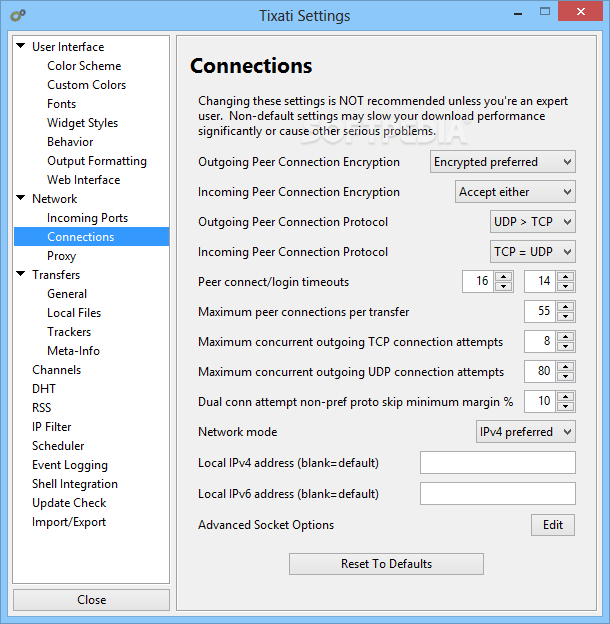Open Outgoing Peer Connection Encryption dropdown
Viewport: 610px width, 624px height.
(503, 162)
